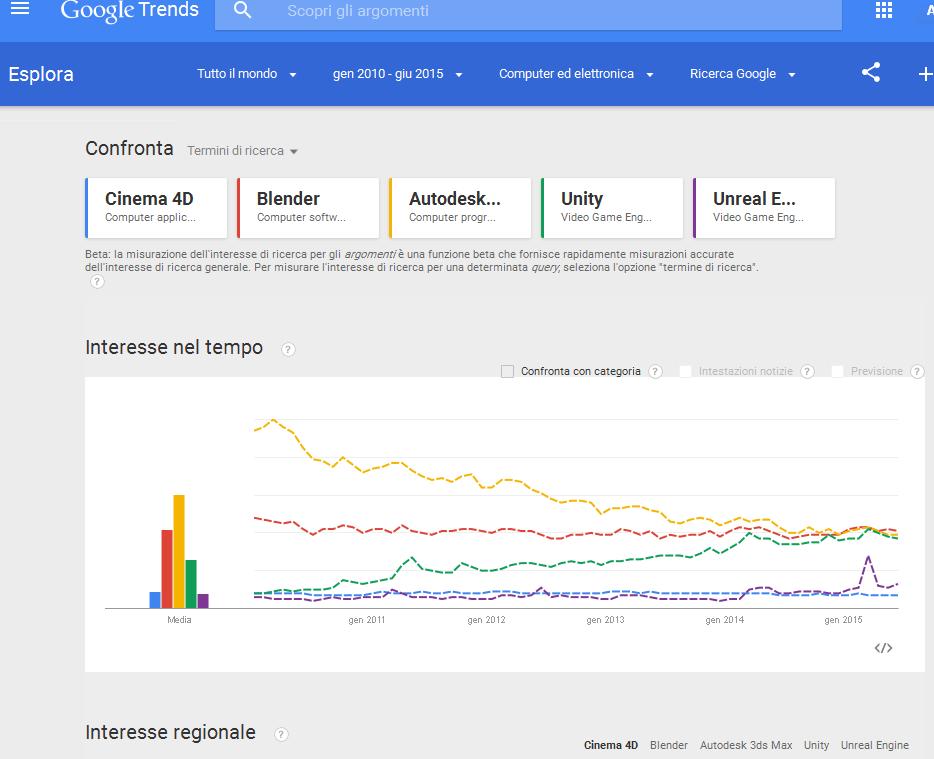Click the search magnifier icon

click(x=241, y=11)
